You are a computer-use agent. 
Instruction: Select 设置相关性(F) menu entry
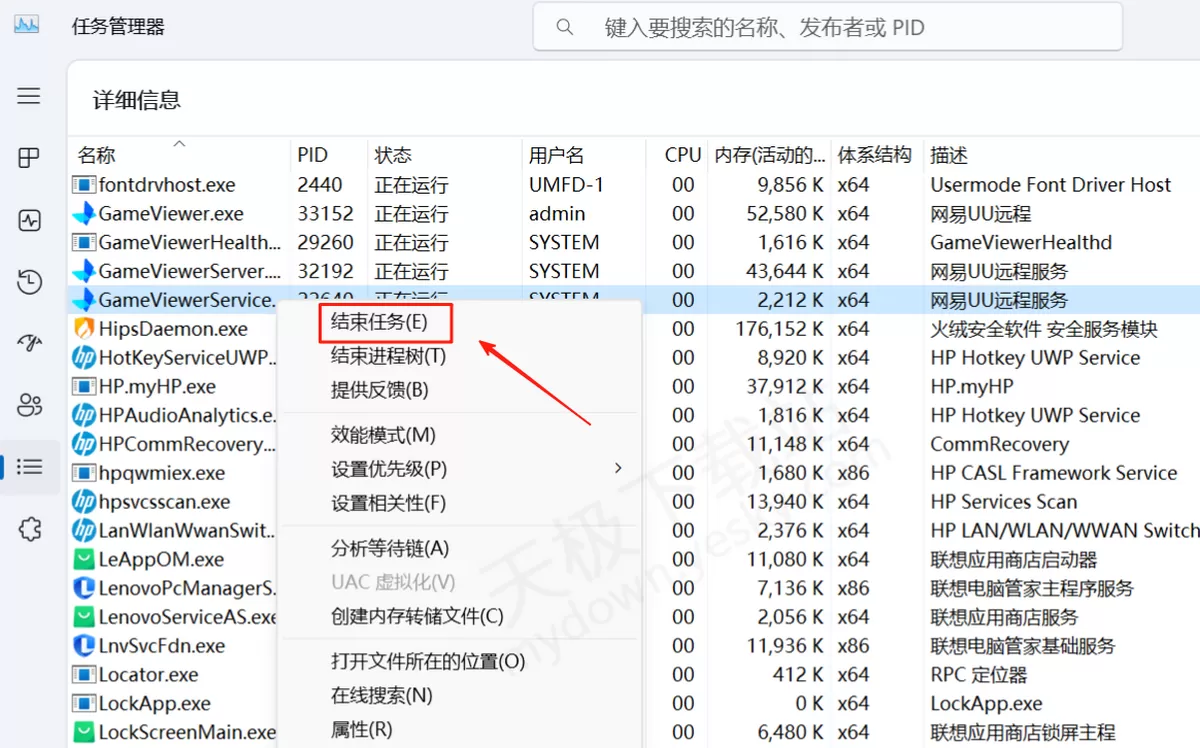click(x=388, y=503)
